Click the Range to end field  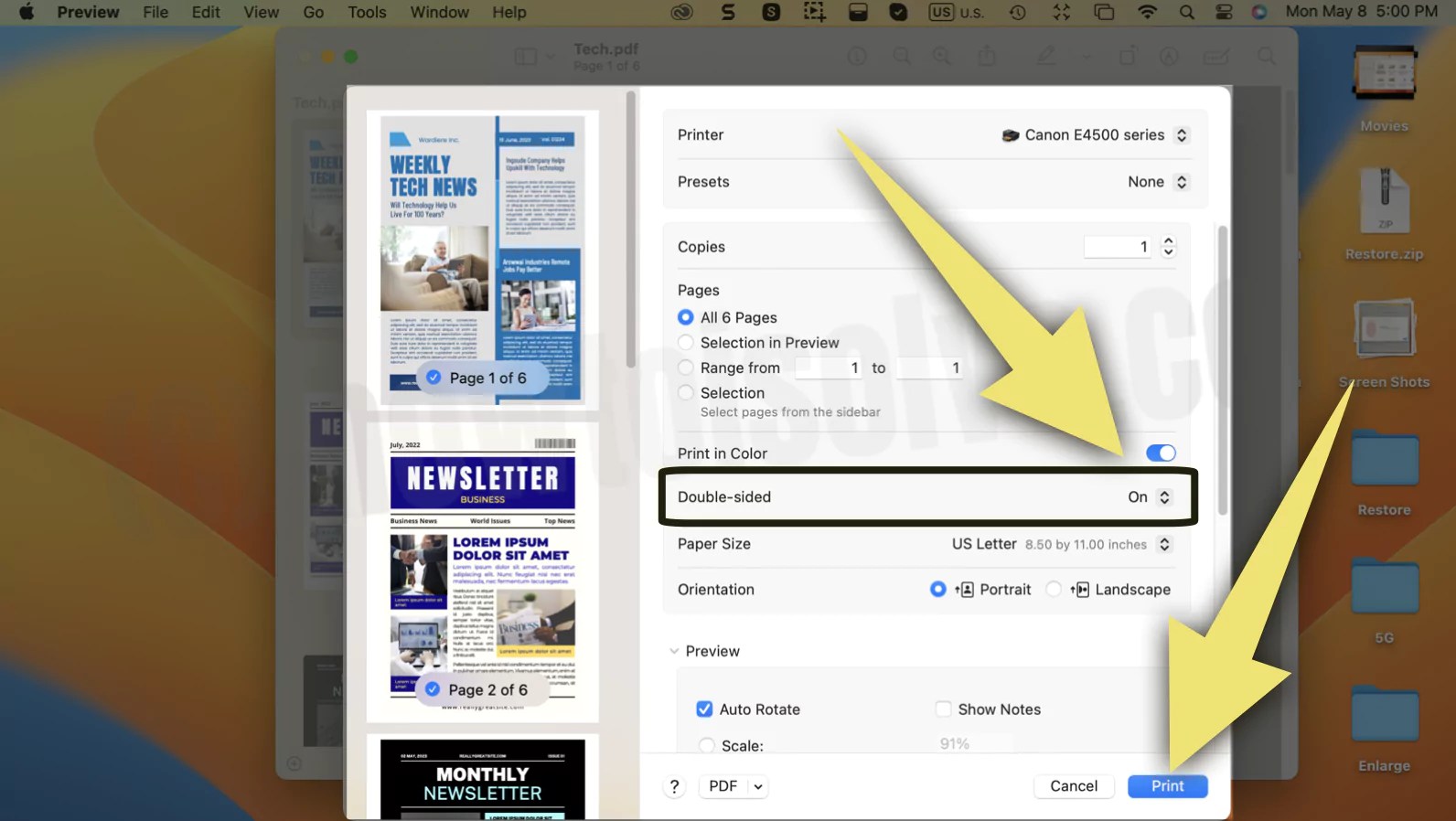tap(928, 368)
